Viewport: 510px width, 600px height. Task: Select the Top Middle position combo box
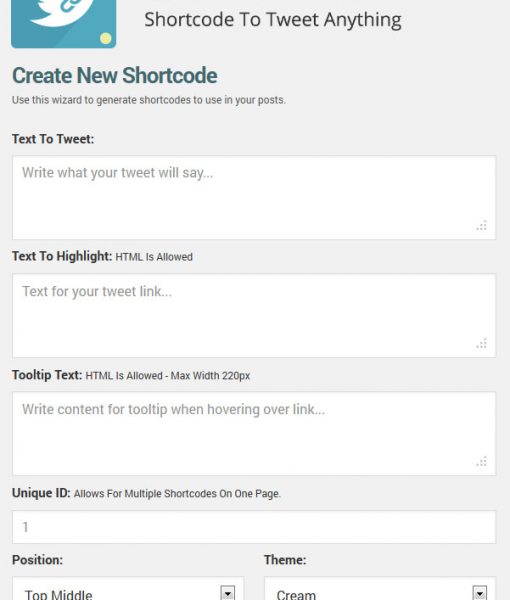(128, 589)
